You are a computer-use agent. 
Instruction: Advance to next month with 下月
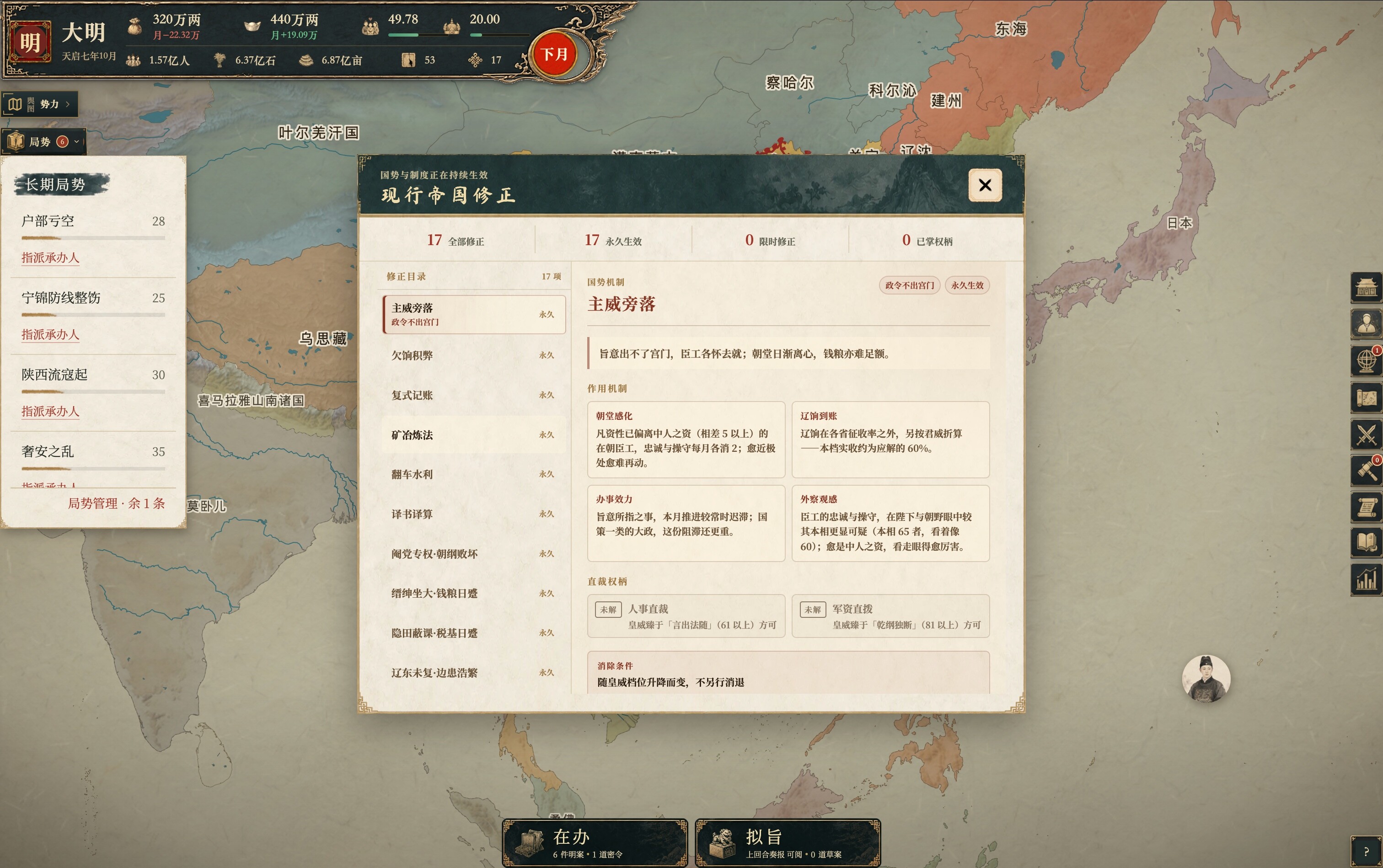click(x=554, y=54)
